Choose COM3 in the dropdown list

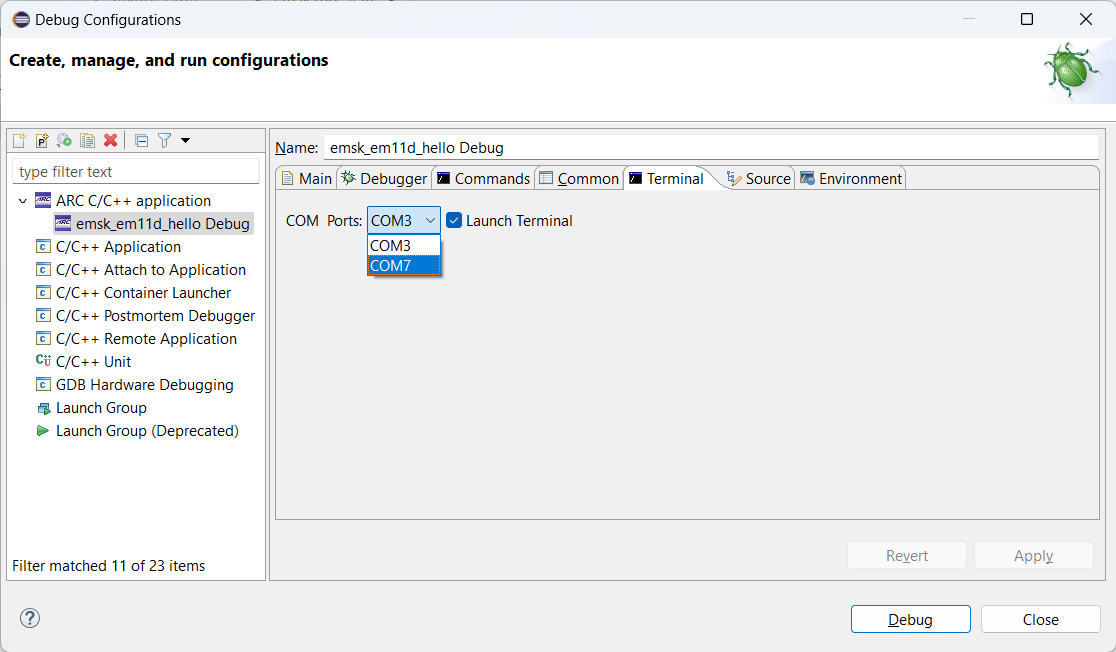(403, 245)
